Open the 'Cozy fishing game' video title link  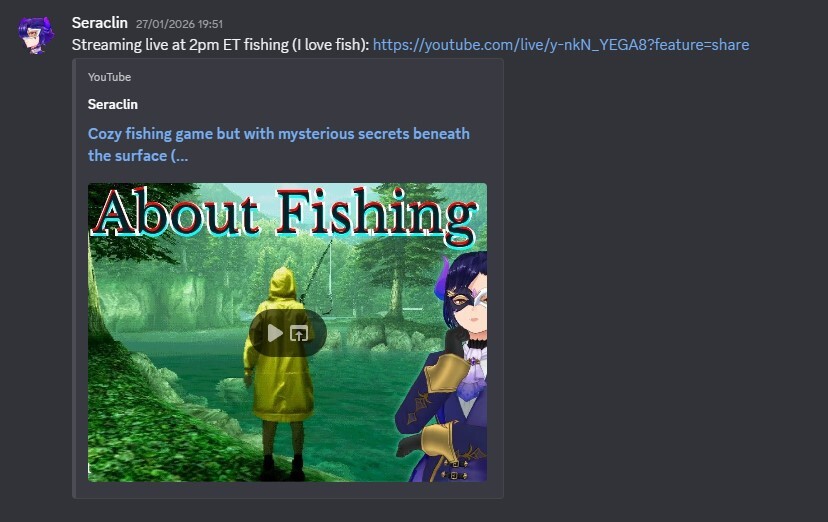[279, 145]
